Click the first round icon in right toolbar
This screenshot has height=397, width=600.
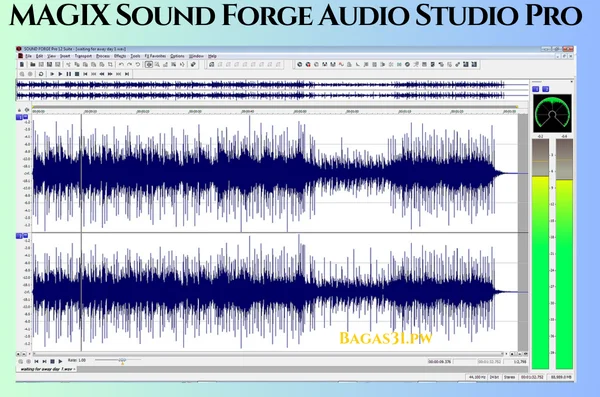(300, 65)
